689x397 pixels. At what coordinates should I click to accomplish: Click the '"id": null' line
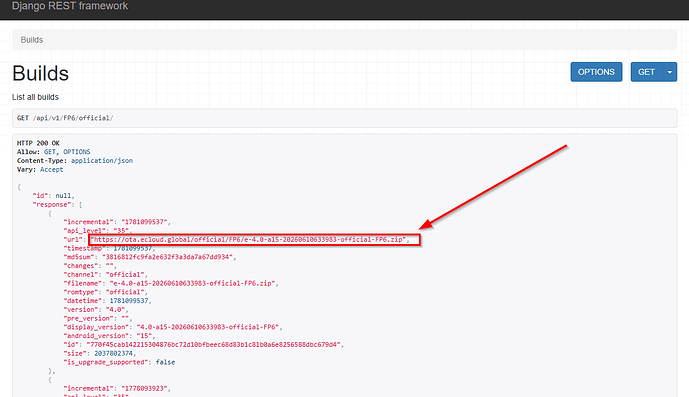[54, 196]
